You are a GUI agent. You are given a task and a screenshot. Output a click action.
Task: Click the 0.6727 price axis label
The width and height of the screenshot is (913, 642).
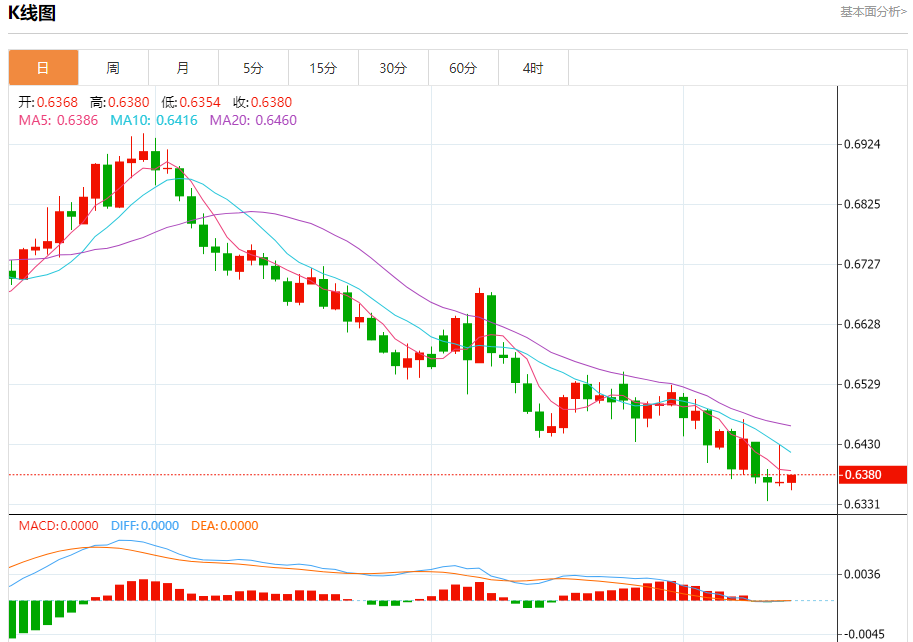862,264
